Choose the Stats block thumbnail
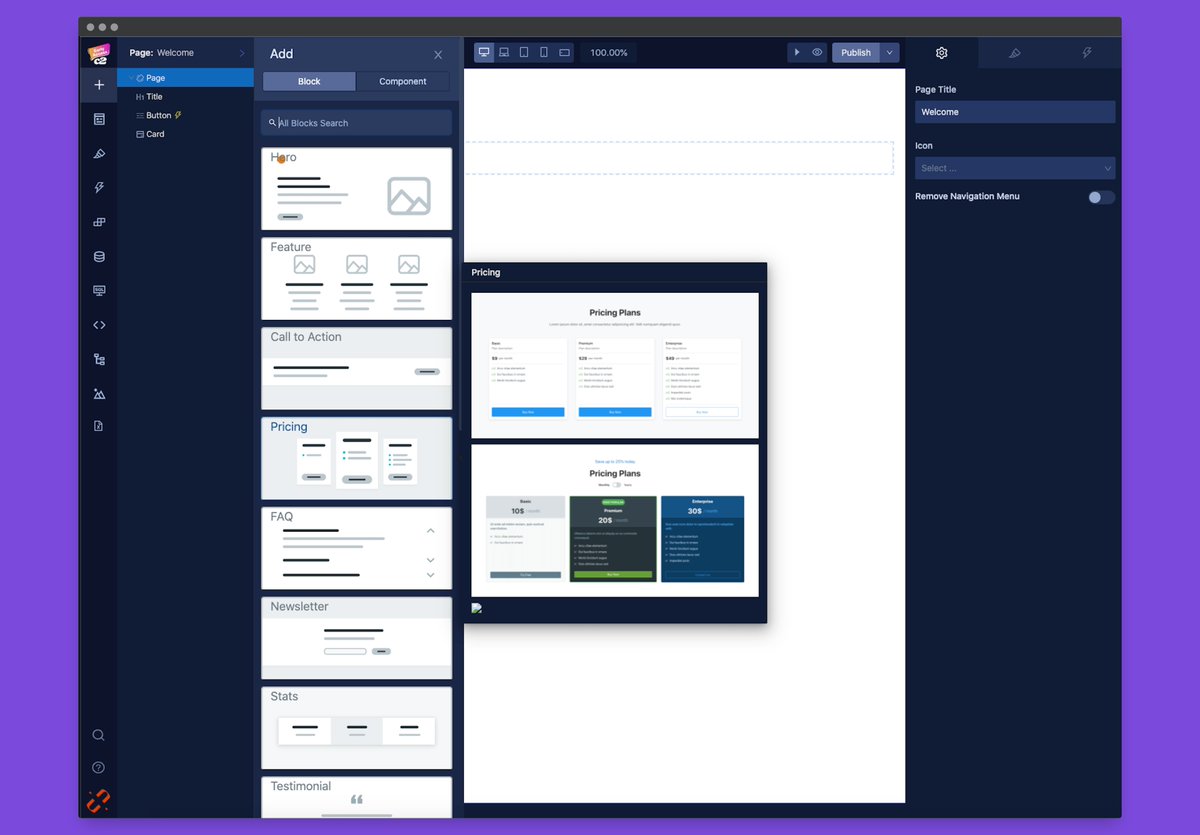 [x=357, y=728]
